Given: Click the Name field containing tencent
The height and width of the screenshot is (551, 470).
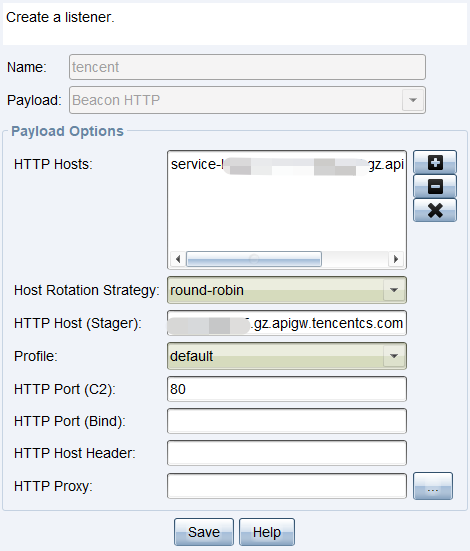Looking at the screenshot, I should [247, 67].
